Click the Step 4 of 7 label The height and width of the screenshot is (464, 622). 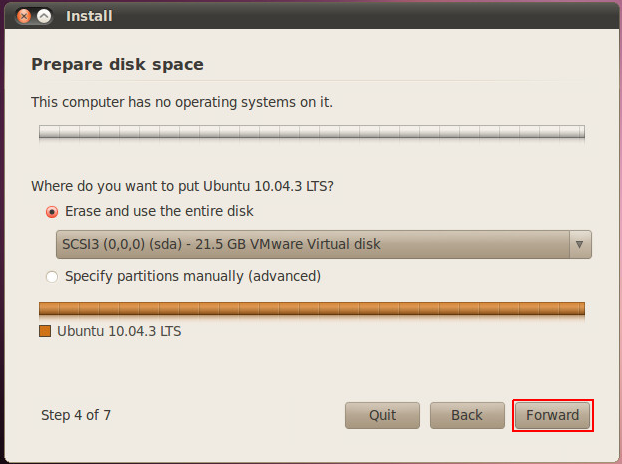[x=76, y=415]
